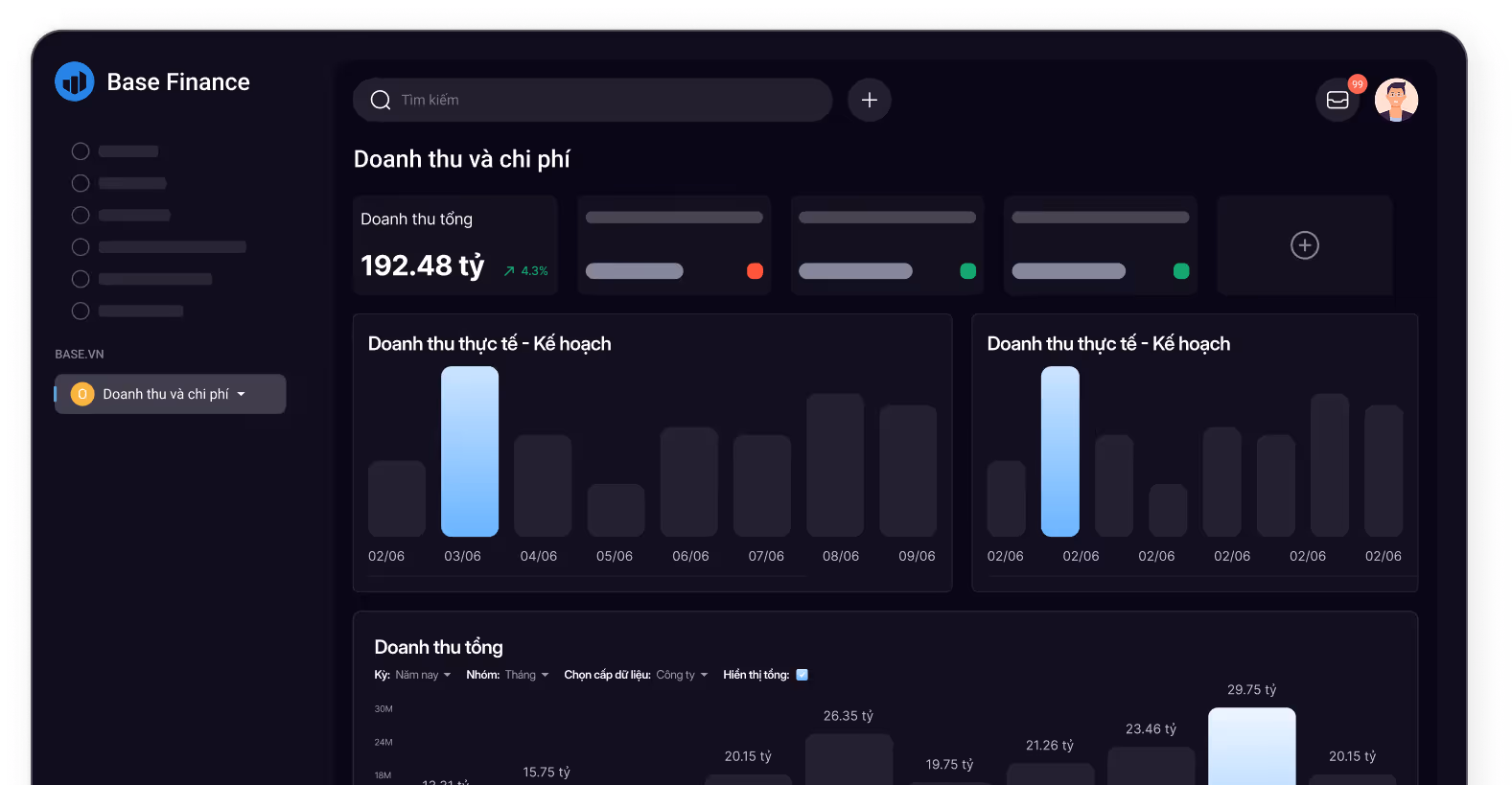1512x785 pixels.
Task: Add a new metric card with circled plus
Action: coord(1305,245)
